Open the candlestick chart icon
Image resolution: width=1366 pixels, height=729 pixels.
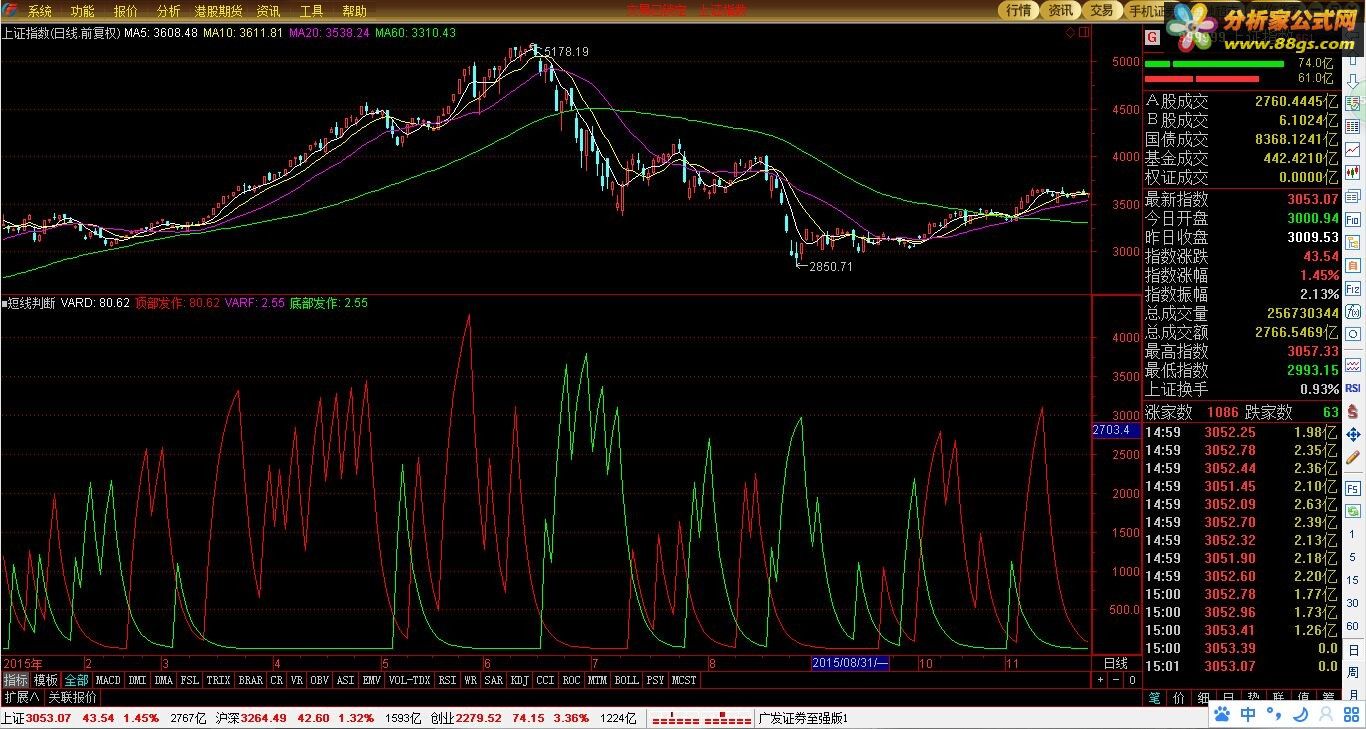(x=1353, y=172)
